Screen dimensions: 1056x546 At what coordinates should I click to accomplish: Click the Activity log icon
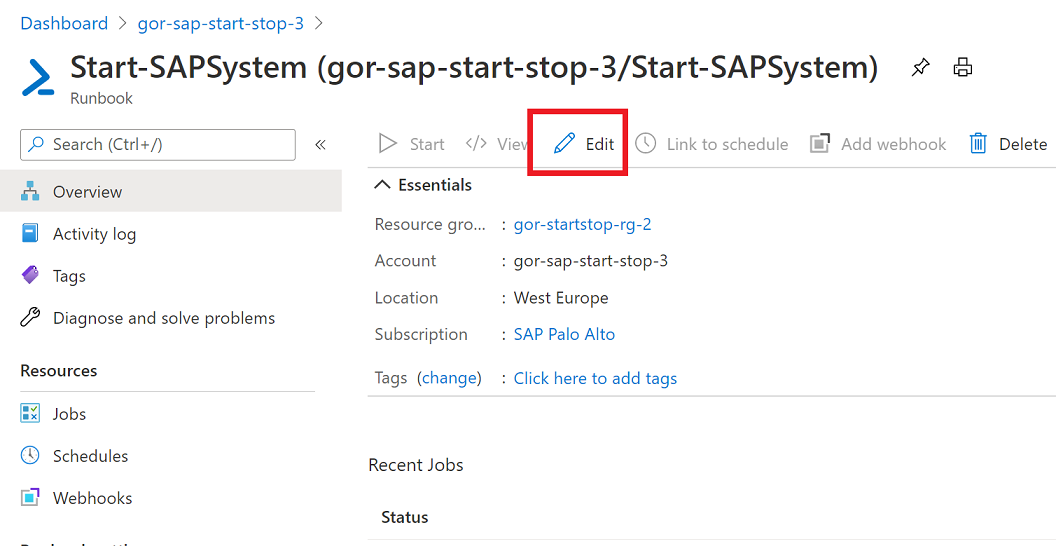(x=30, y=234)
